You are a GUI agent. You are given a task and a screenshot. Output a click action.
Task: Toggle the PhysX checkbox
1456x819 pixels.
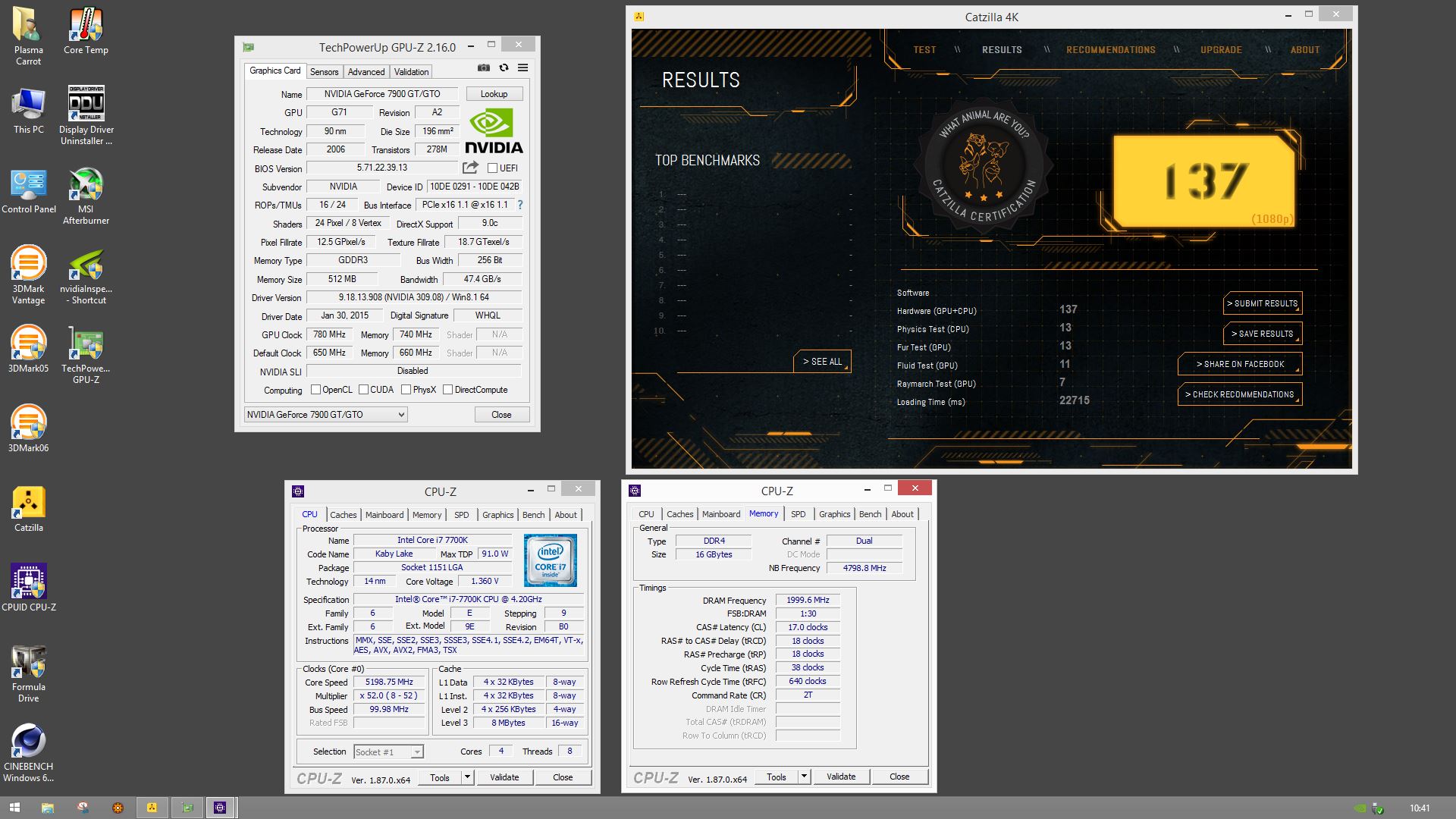tap(406, 390)
